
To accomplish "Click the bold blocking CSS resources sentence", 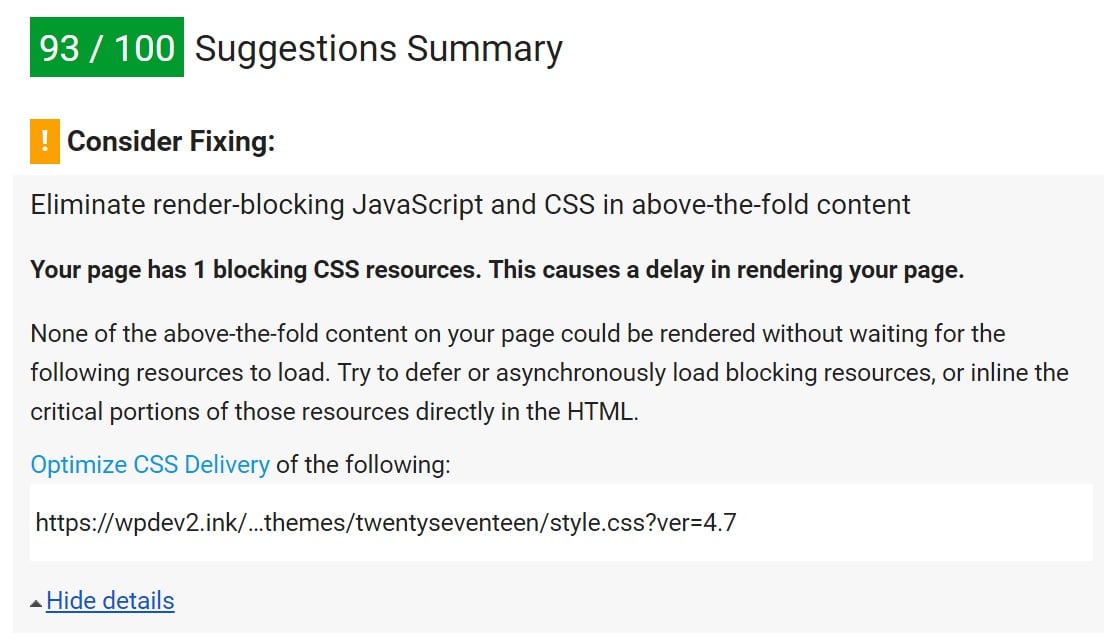I will (x=497, y=271).
